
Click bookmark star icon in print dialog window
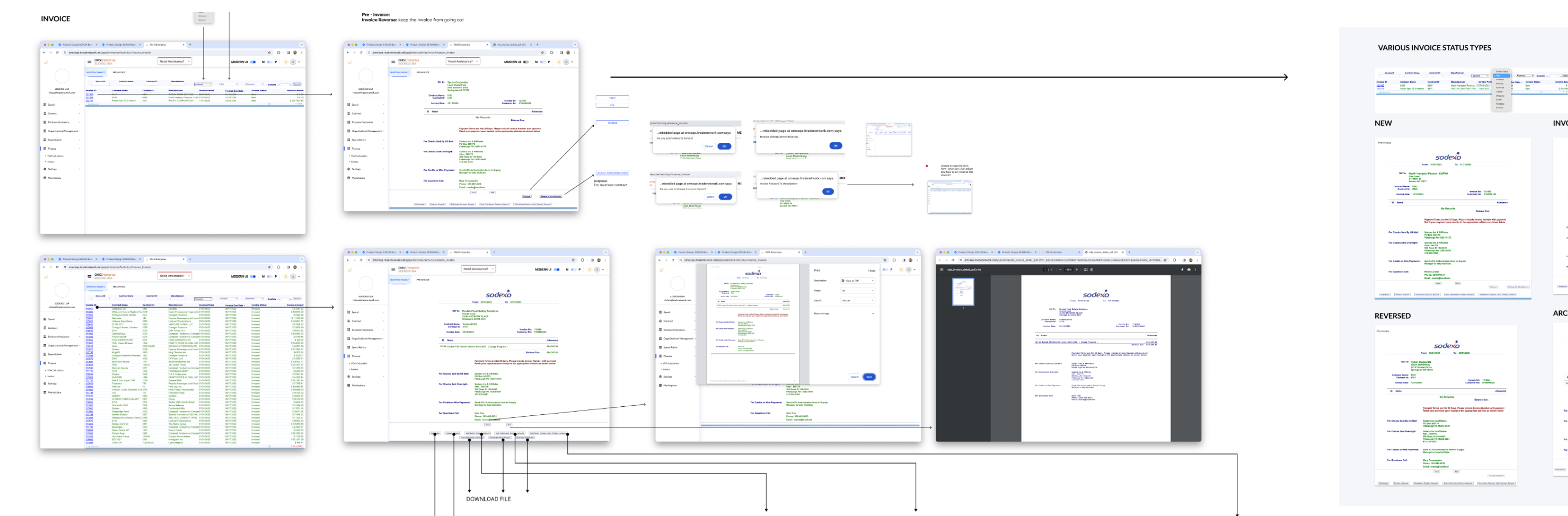click(x=885, y=260)
